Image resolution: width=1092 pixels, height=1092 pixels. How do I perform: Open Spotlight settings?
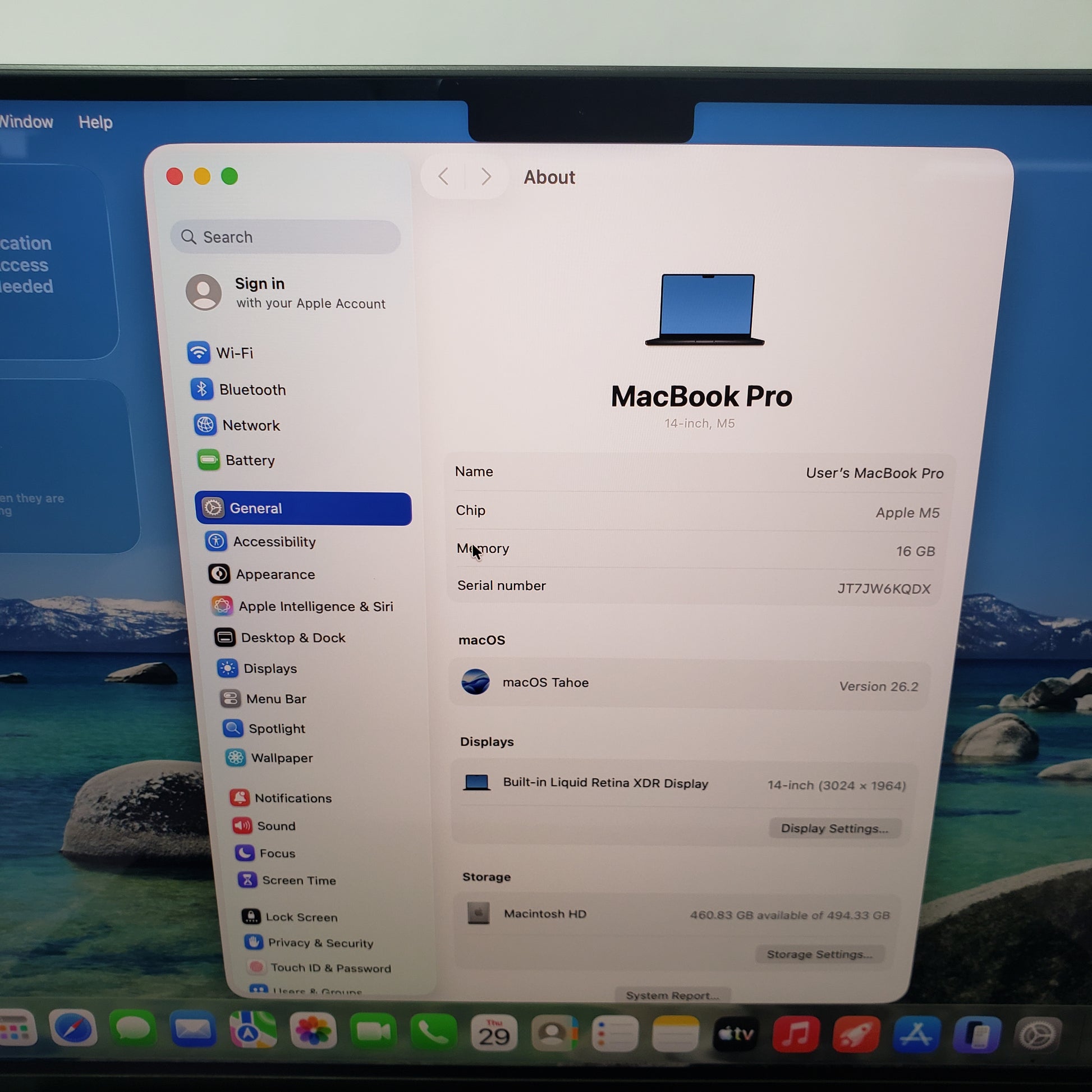click(x=276, y=728)
